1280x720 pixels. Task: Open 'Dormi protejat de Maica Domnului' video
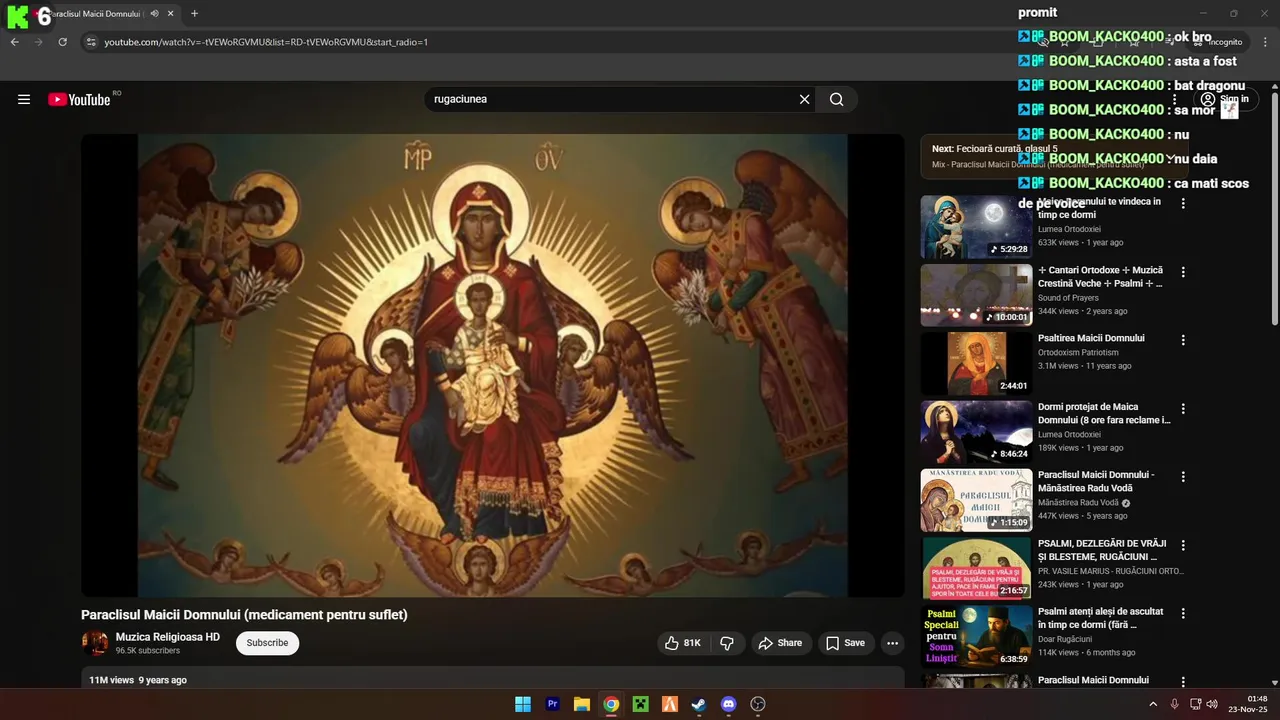pyautogui.click(x=1104, y=414)
